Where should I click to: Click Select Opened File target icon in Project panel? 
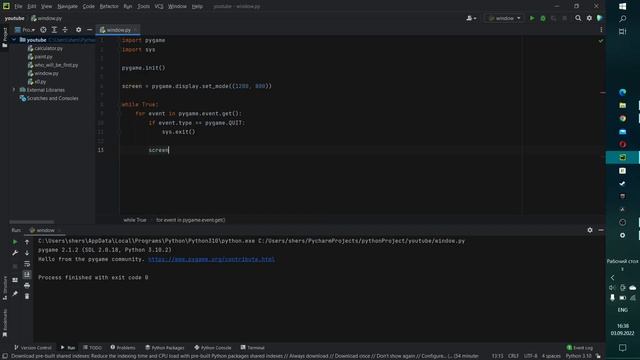[43, 30]
